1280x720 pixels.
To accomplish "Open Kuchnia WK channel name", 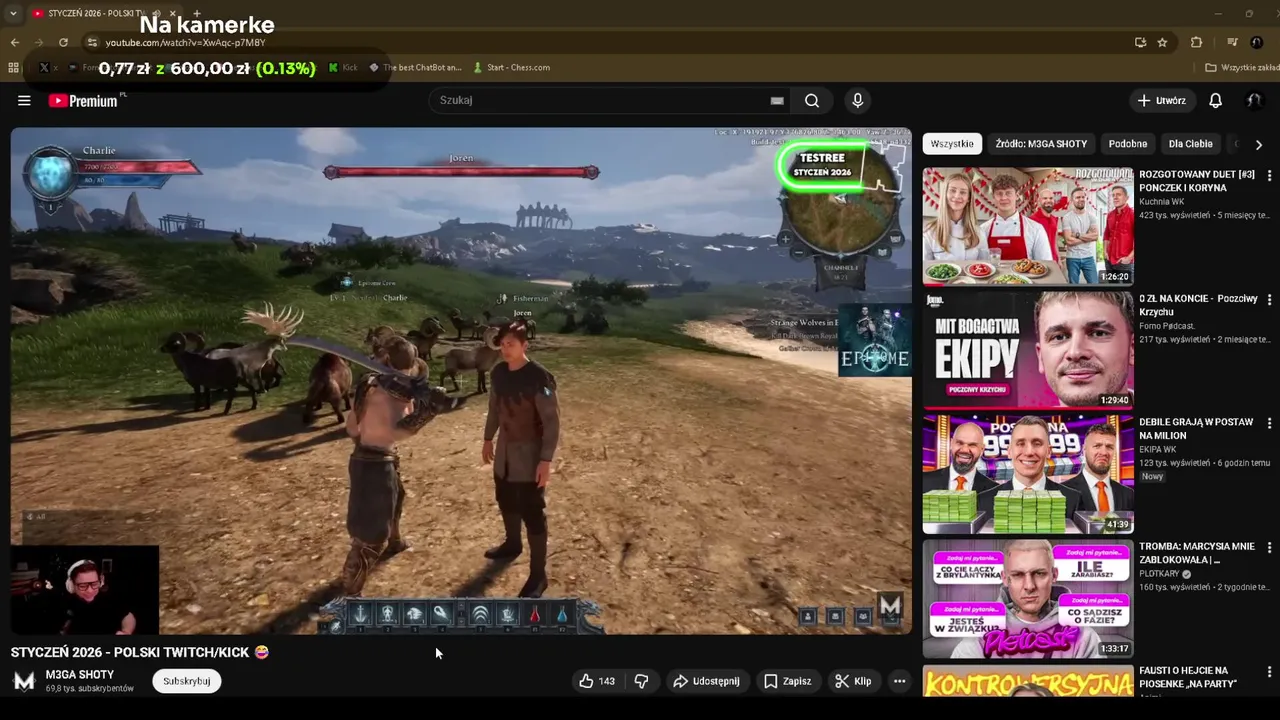I will point(1161,202).
